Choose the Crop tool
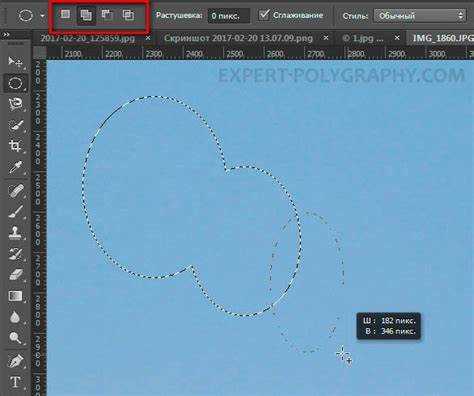The image size is (474, 396). (x=15, y=146)
